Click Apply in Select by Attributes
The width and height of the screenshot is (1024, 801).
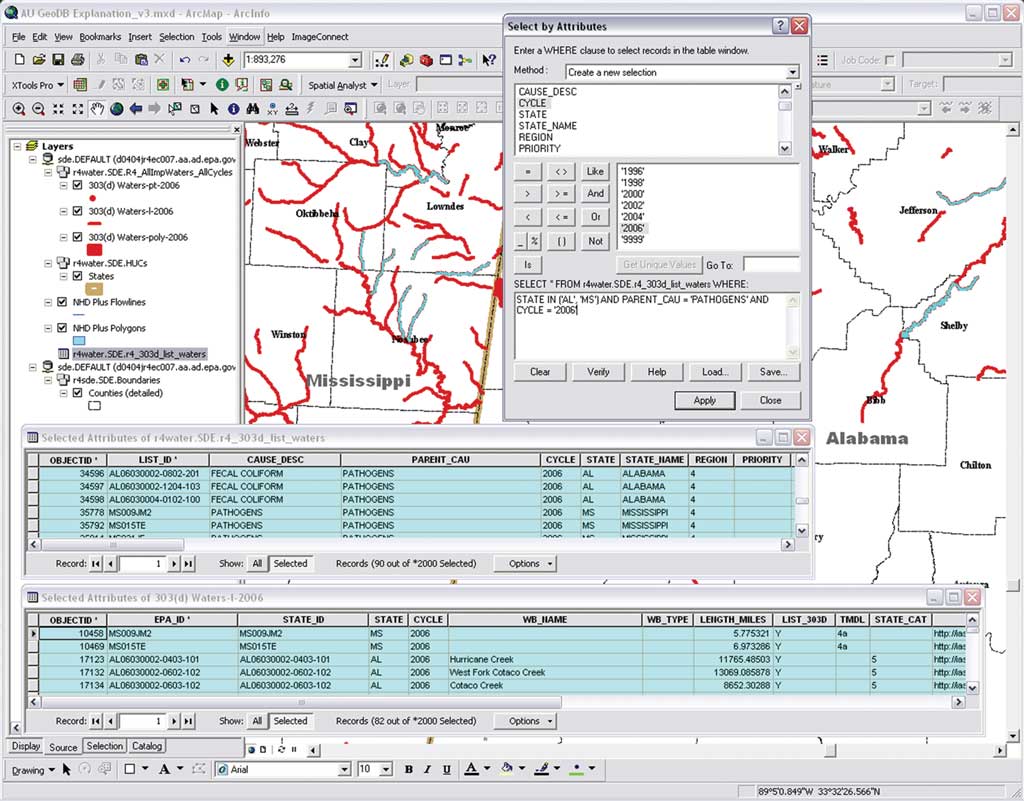pyautogui.click(x=705, y=400)
